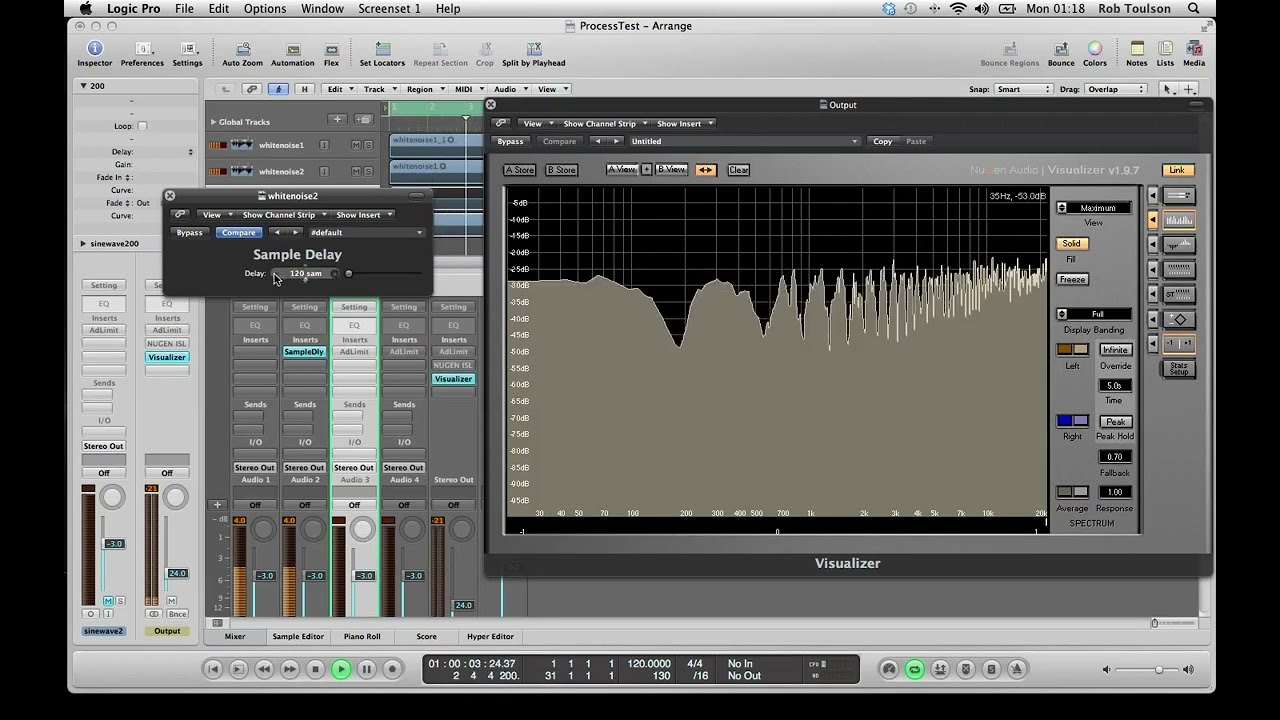
Task: Click the Stats Setup button in Visualizer
Action: tap(1179, 368)
